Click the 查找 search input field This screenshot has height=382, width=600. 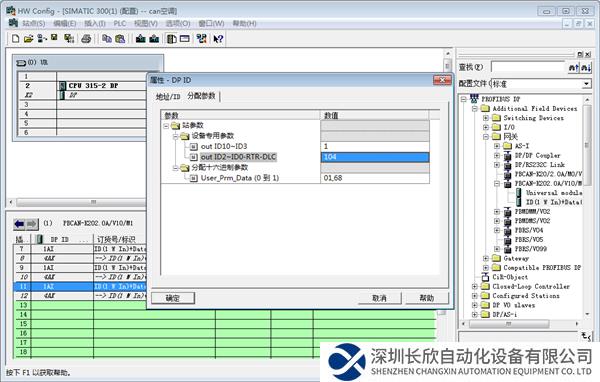click(x=528, y=67)
